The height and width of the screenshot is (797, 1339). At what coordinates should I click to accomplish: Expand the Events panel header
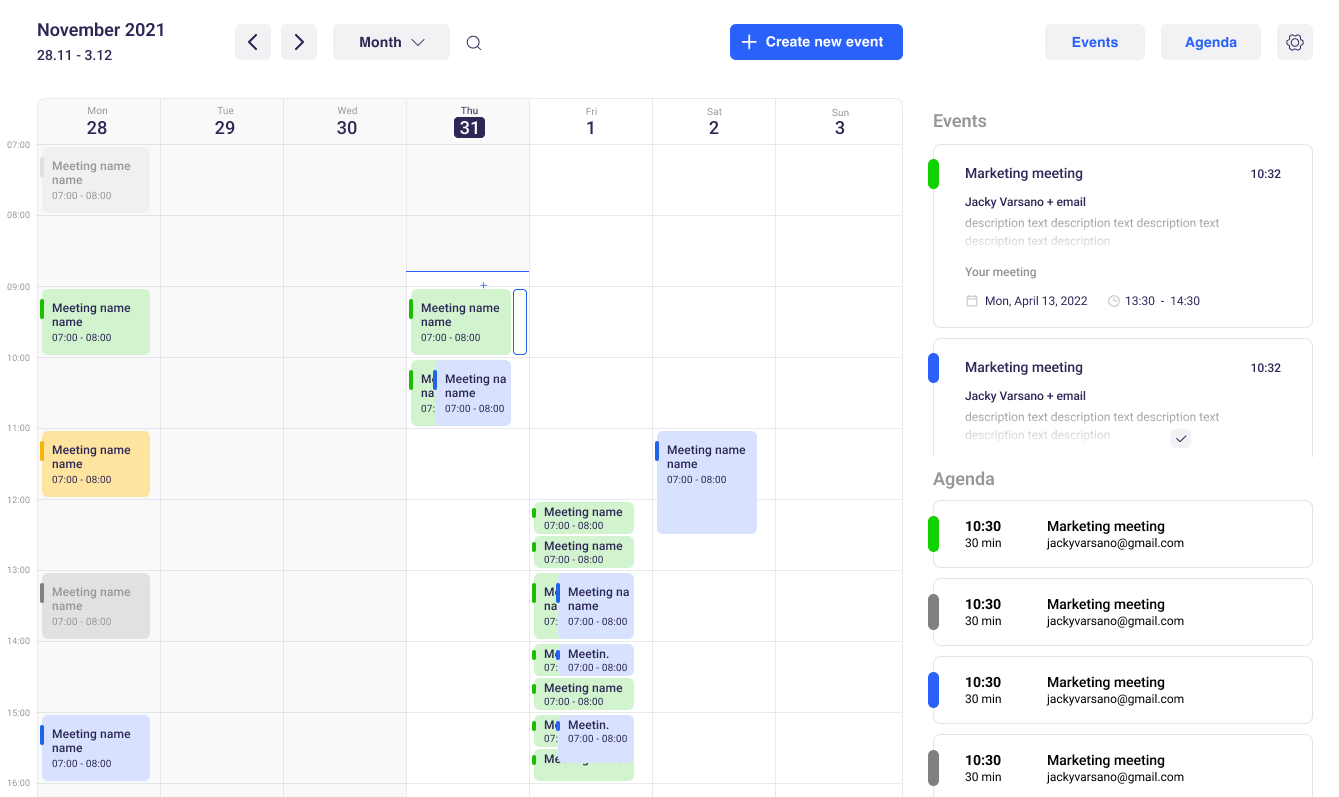(x=959, y=120)
